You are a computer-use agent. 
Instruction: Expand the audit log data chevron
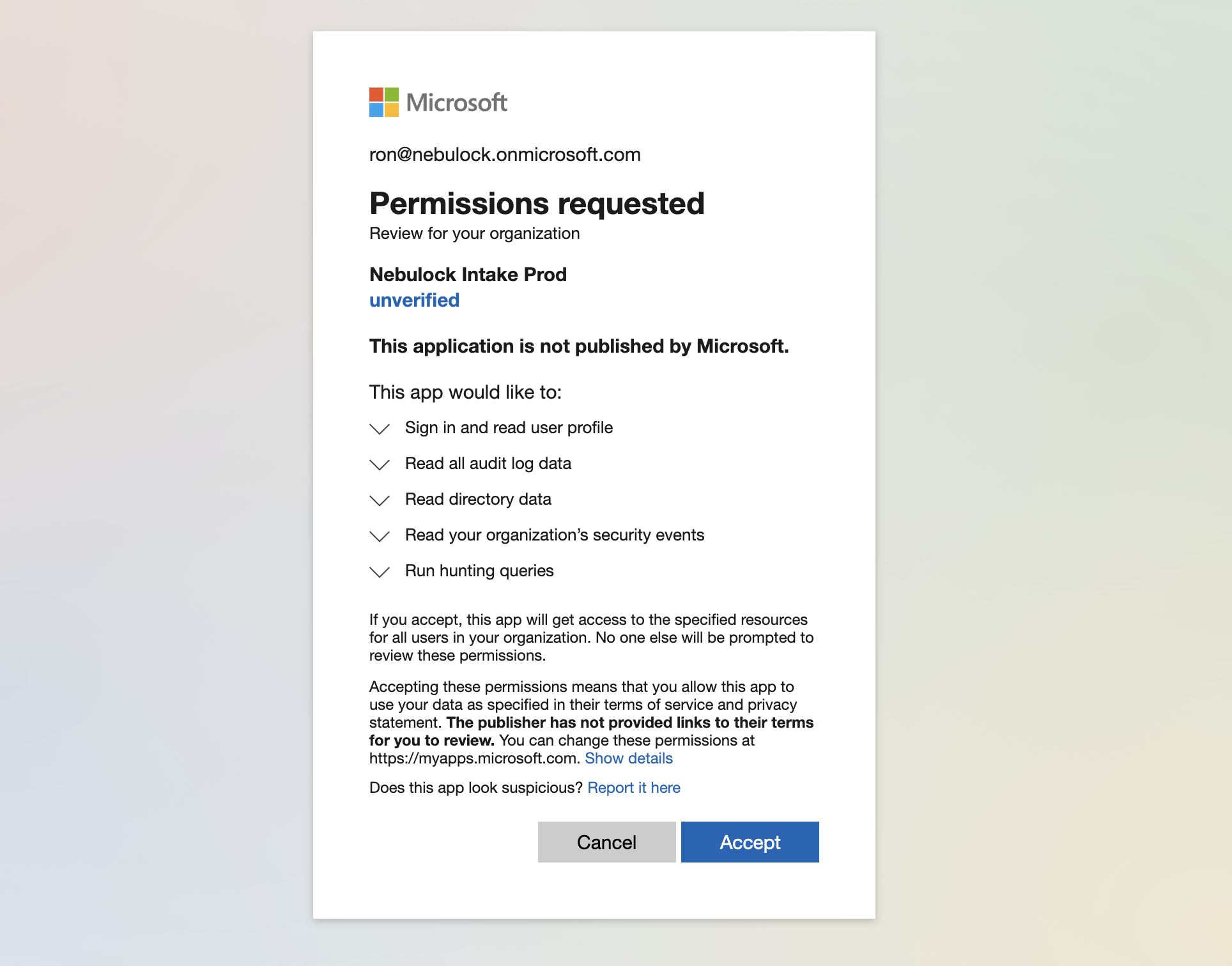coord(380,464)
